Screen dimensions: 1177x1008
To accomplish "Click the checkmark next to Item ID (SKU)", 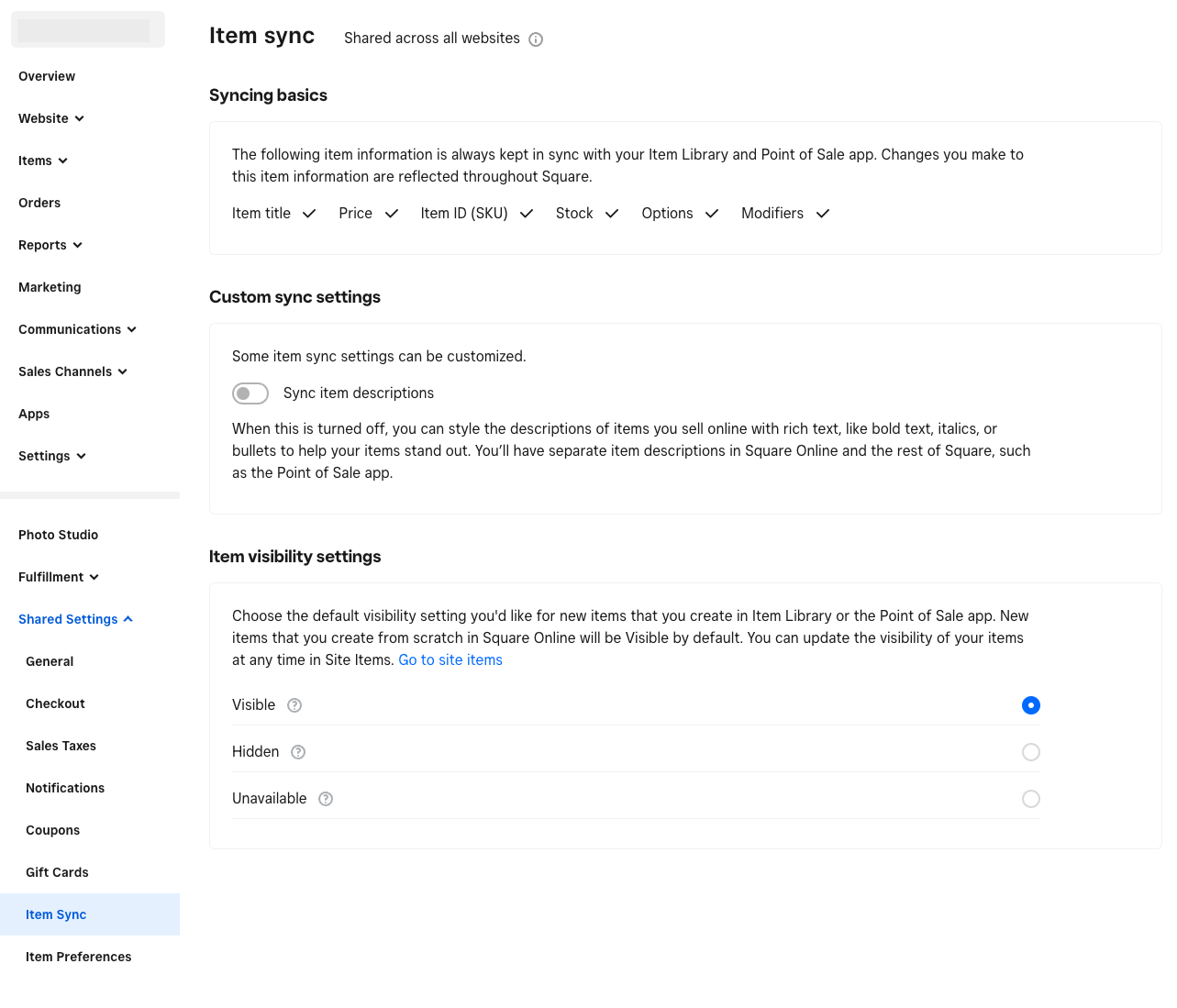I will pos(527,214).
